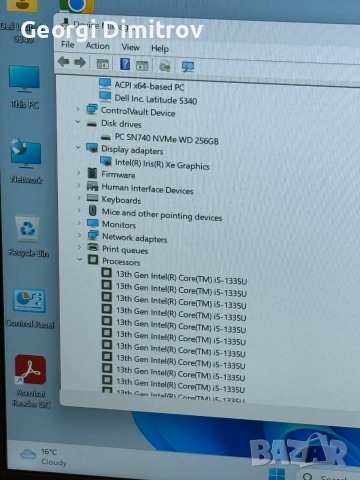360x480 pixels.
Task: Click the Firmware label text
Action: pyautogui.click(x=118, y=174)
